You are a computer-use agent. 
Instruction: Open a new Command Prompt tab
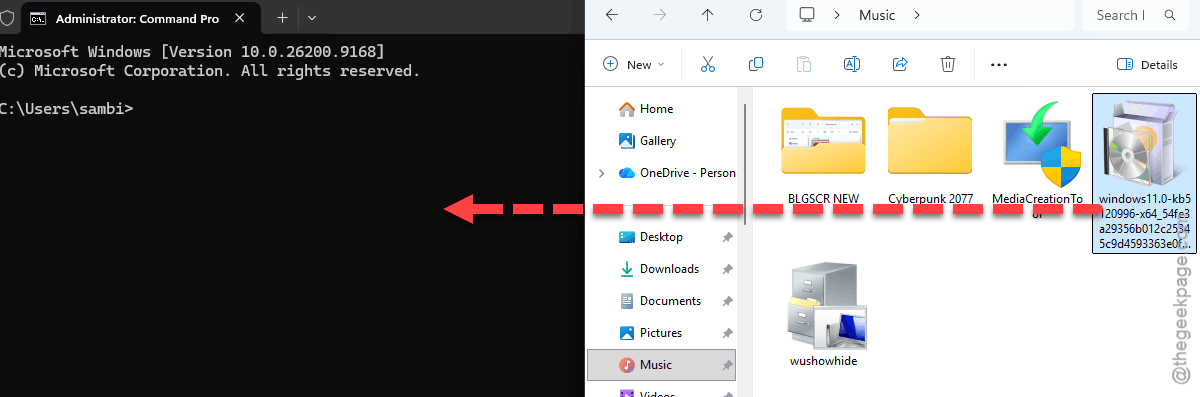282,18
